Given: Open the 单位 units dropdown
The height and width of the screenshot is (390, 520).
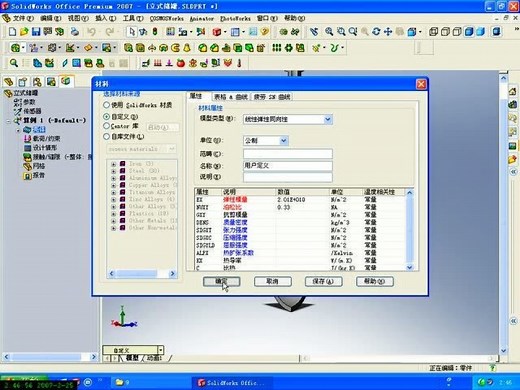Looking at the screenshot, I should (x=283, y=141).
